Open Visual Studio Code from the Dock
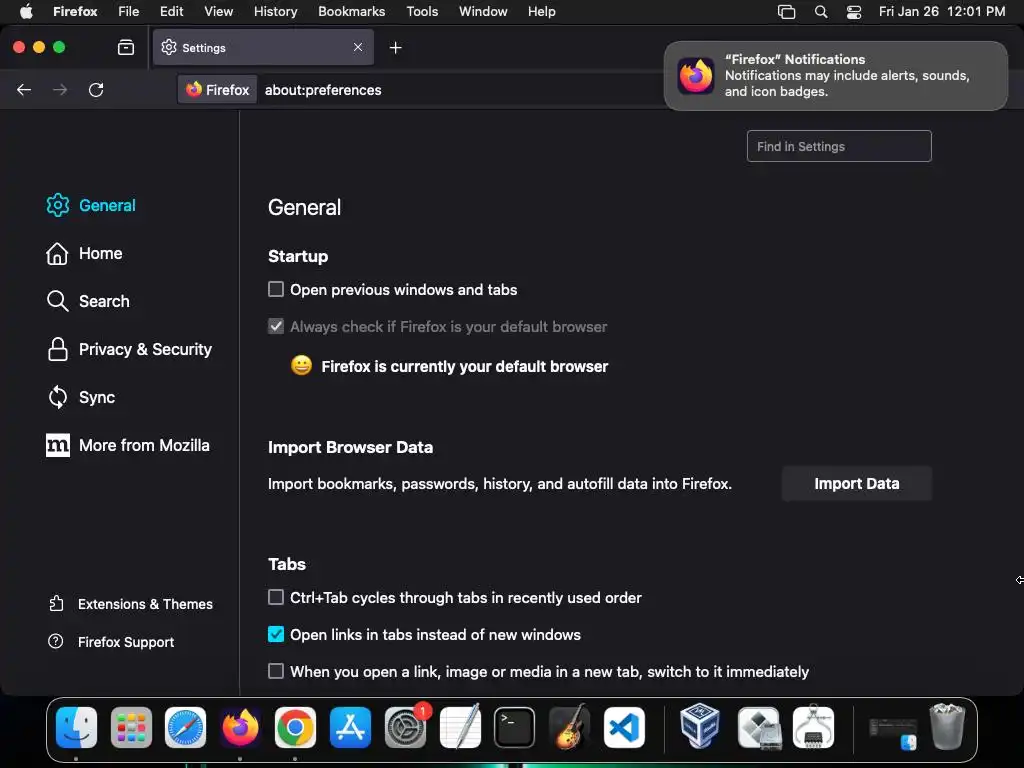 (624, 727)
